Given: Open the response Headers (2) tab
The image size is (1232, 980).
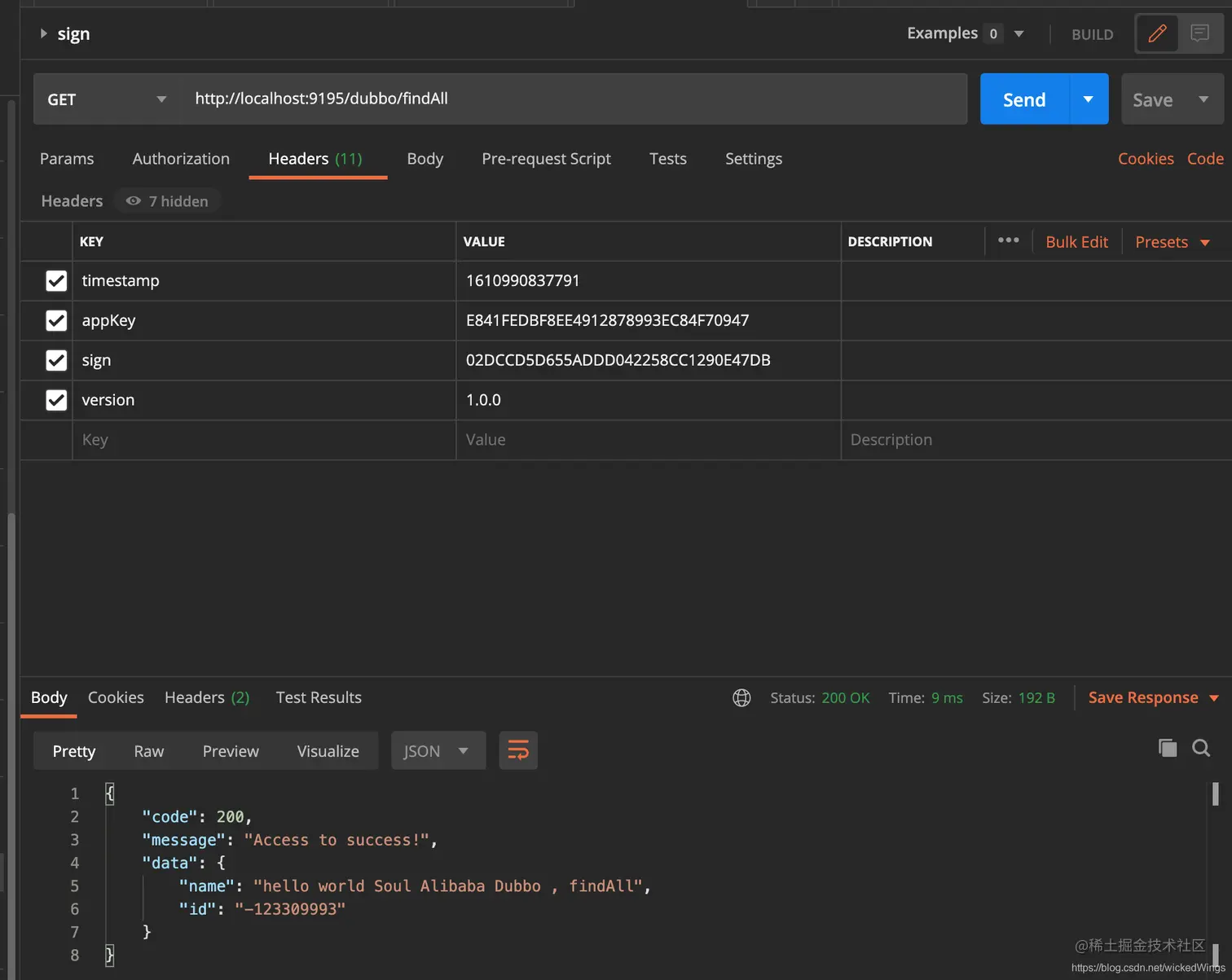Looking at the screenshot, I should (x=207, y=698).
